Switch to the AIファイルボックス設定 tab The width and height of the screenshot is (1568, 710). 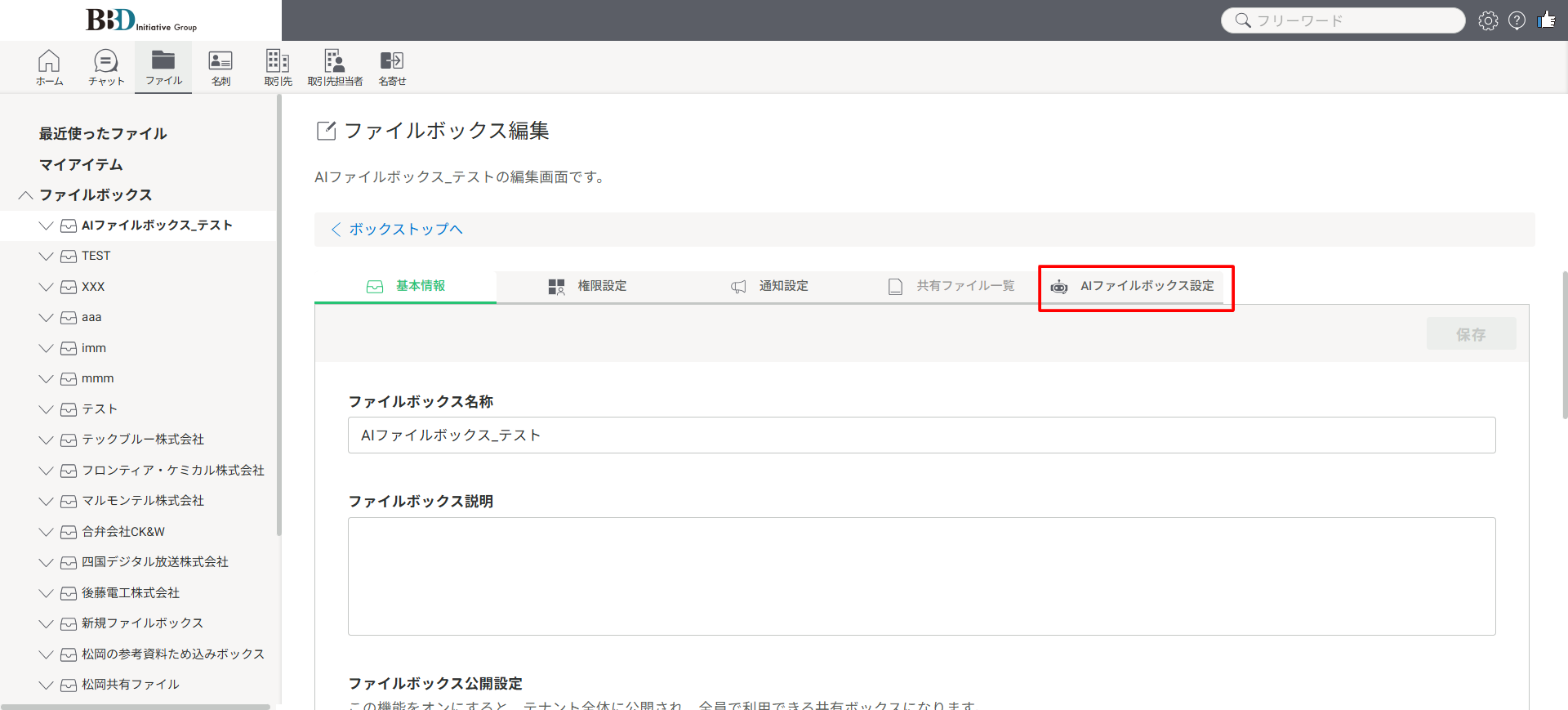point(1135,286)
